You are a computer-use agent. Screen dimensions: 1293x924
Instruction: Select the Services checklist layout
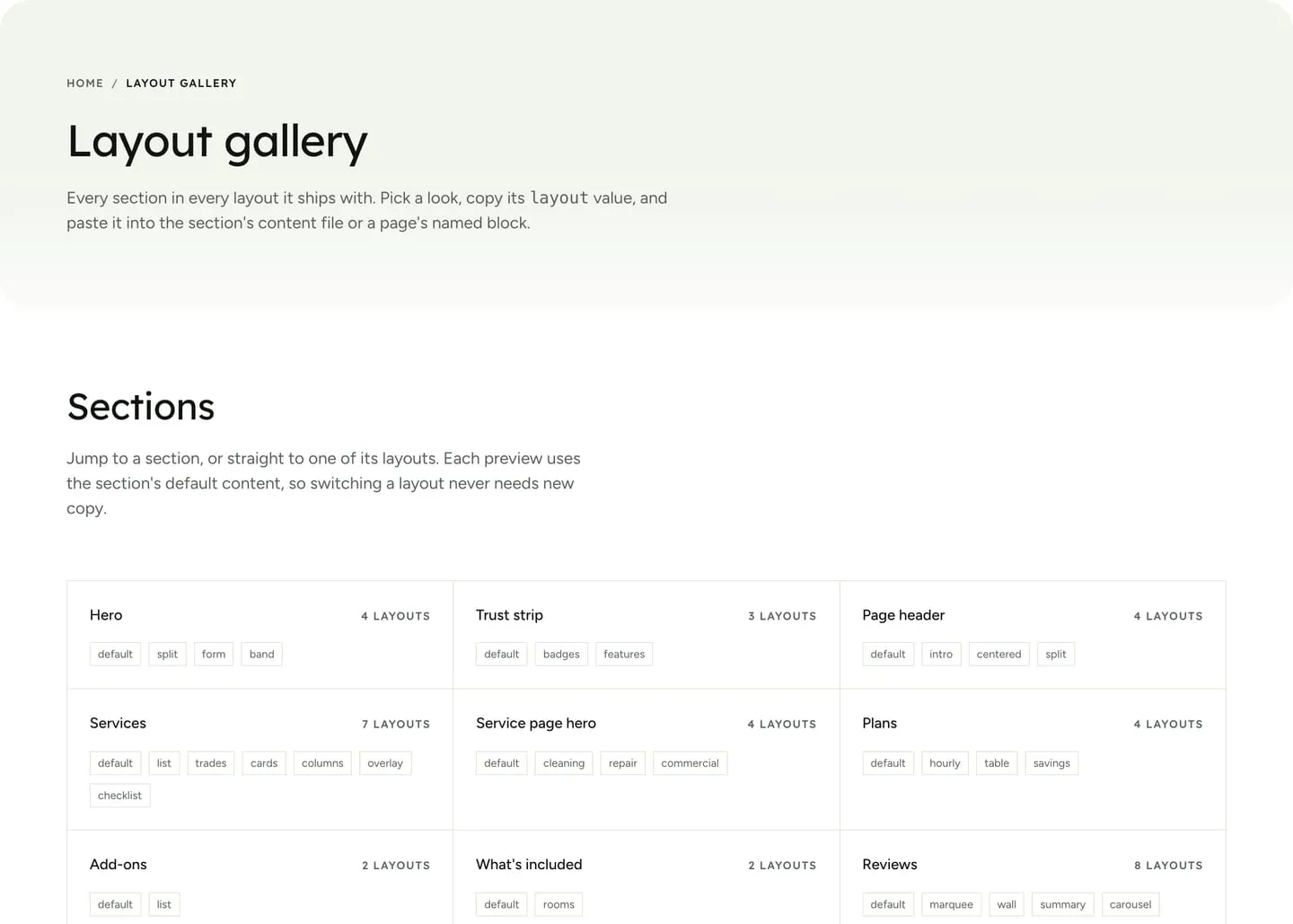(119, 796)
